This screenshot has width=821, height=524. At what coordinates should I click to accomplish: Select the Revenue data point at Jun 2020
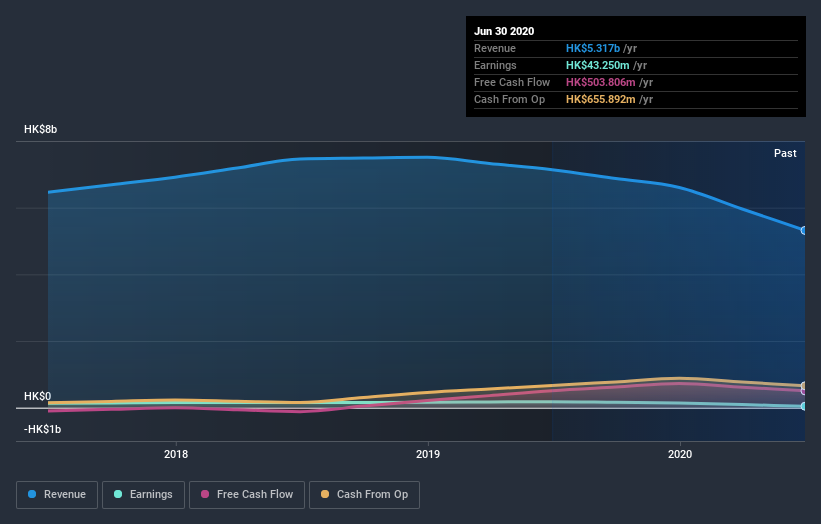[x=803, y=230]
